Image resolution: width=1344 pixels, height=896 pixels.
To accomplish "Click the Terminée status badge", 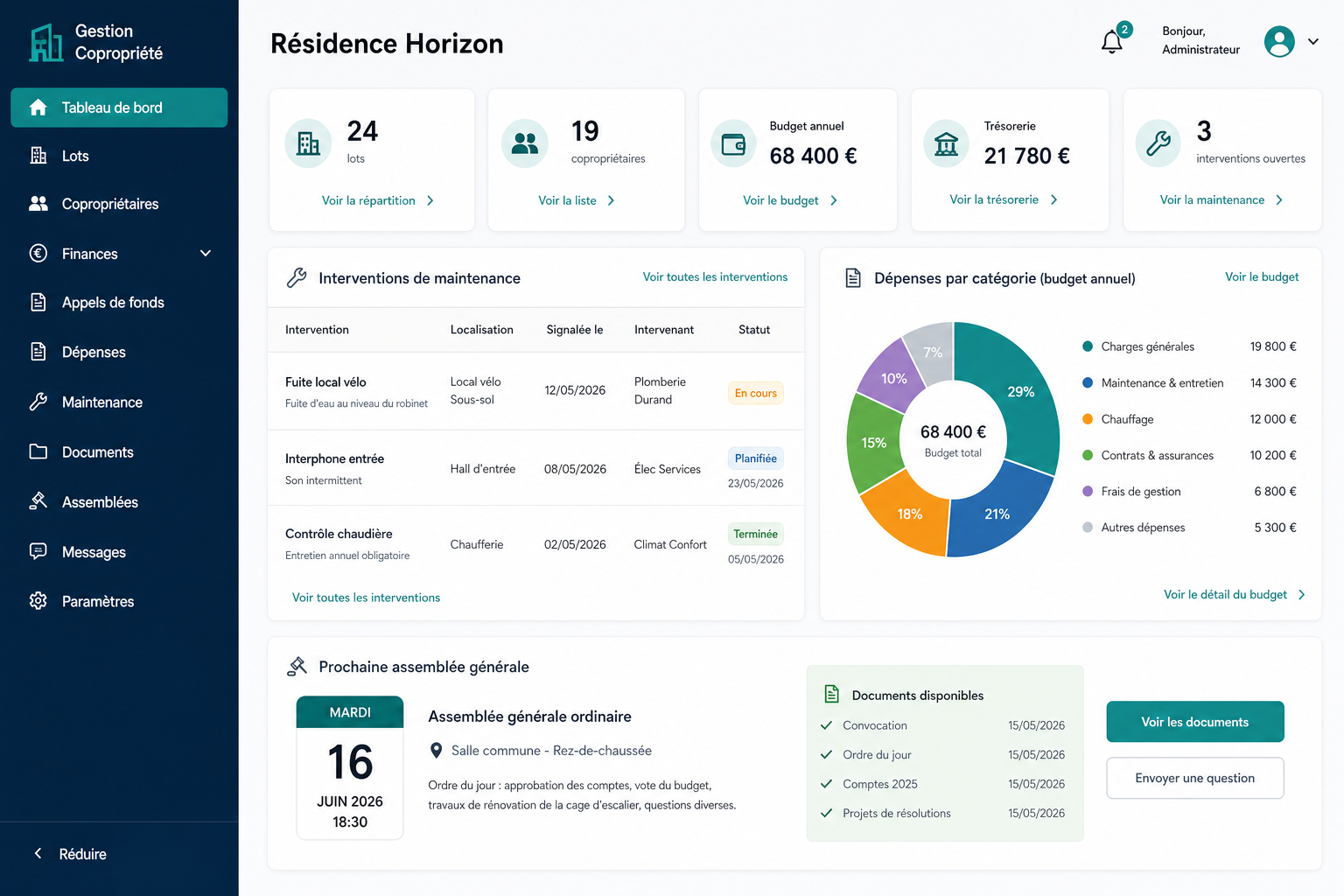I will tap(756, 534).
